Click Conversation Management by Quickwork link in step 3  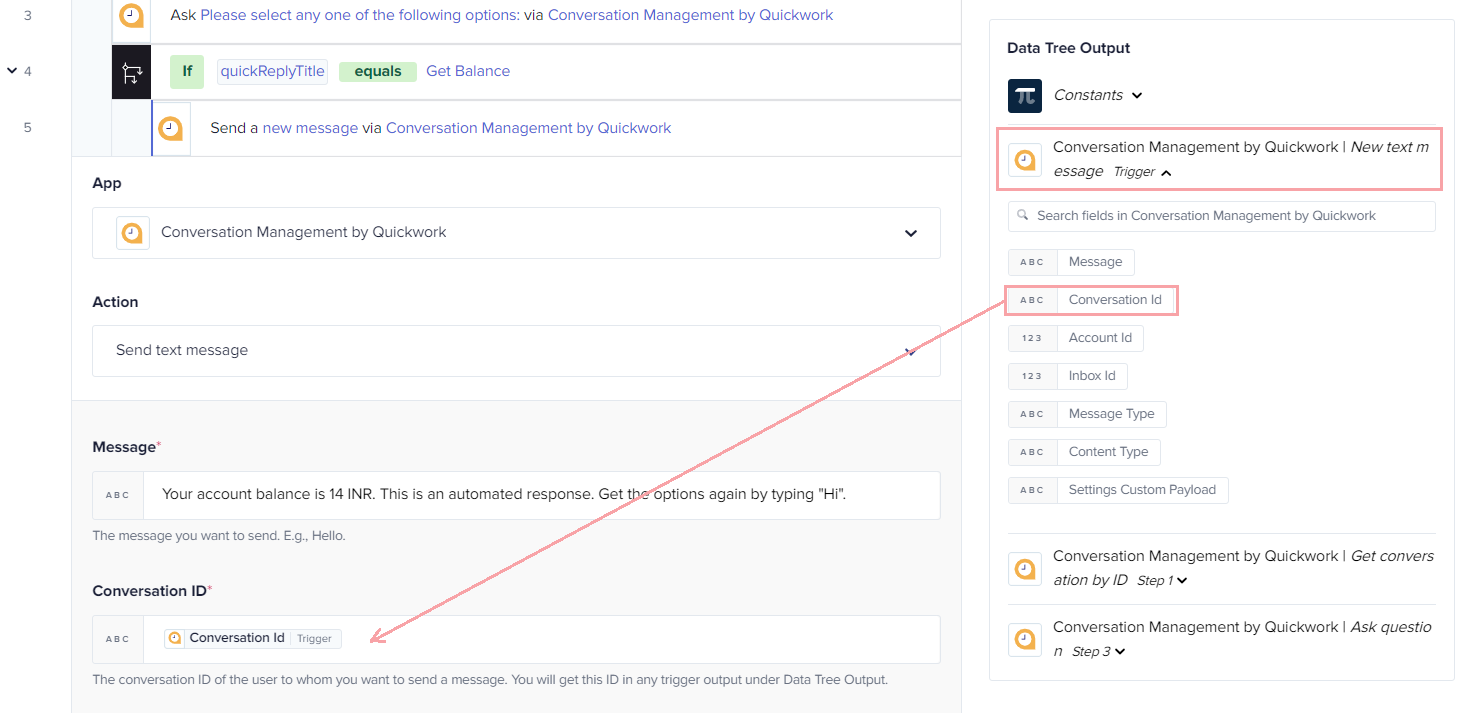click(x=690, y=15)
